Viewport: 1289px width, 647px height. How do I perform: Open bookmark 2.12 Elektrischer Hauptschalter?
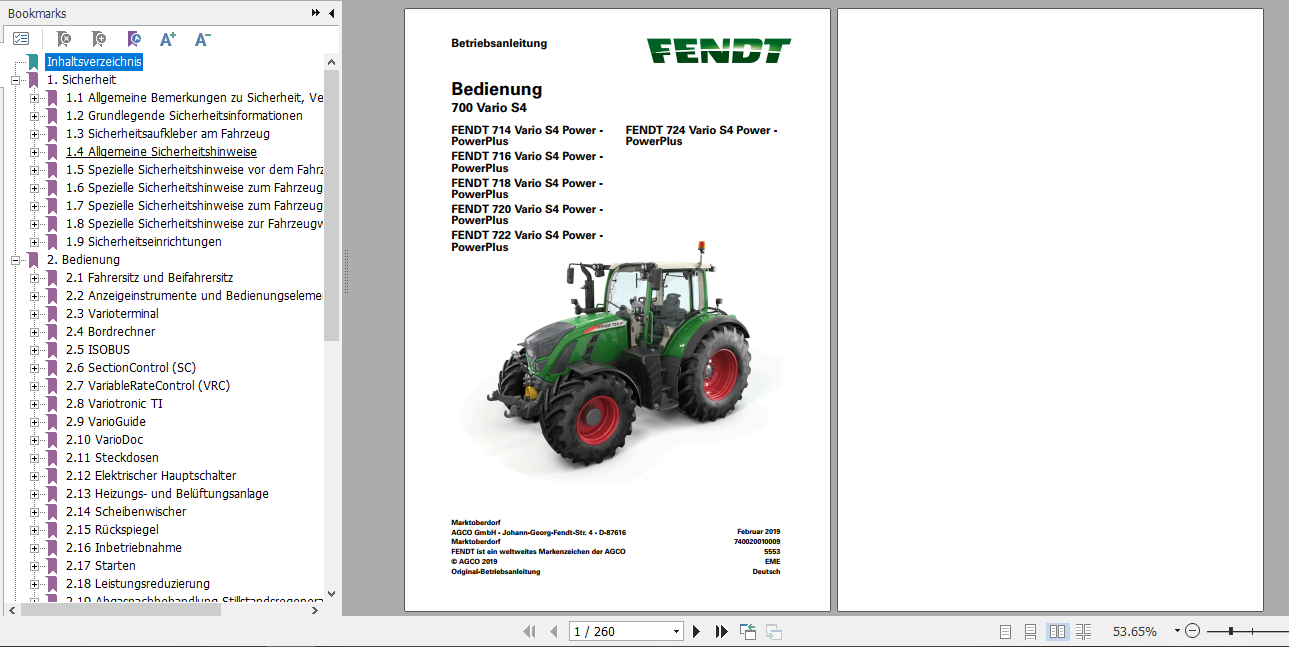point(151,476)
